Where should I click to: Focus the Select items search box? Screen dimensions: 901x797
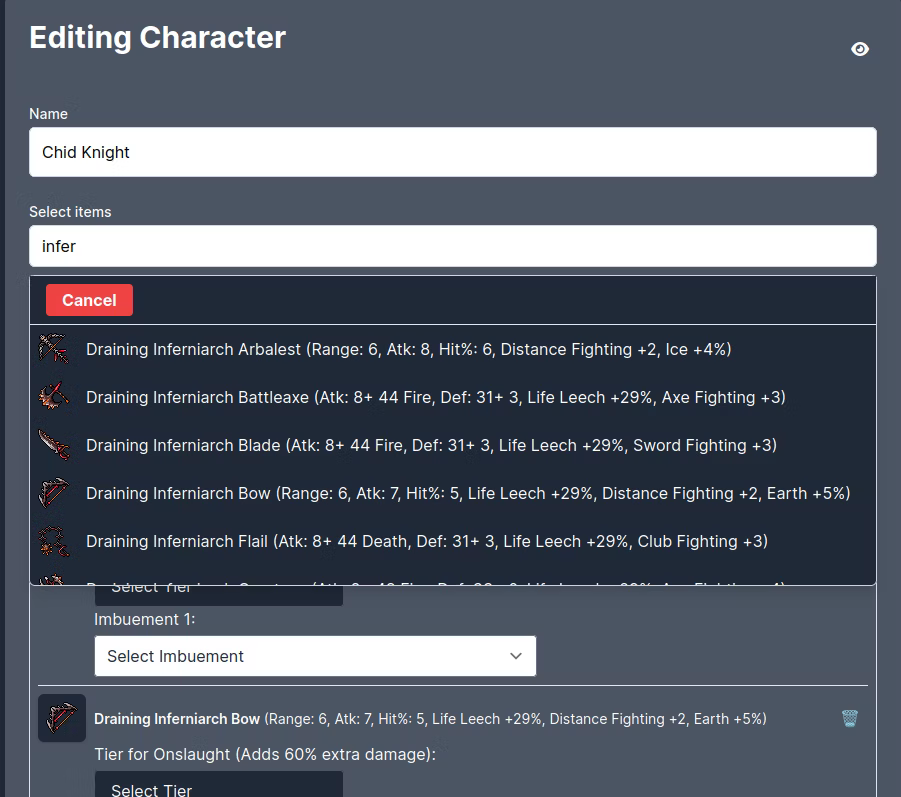click(x=453, y=246)
